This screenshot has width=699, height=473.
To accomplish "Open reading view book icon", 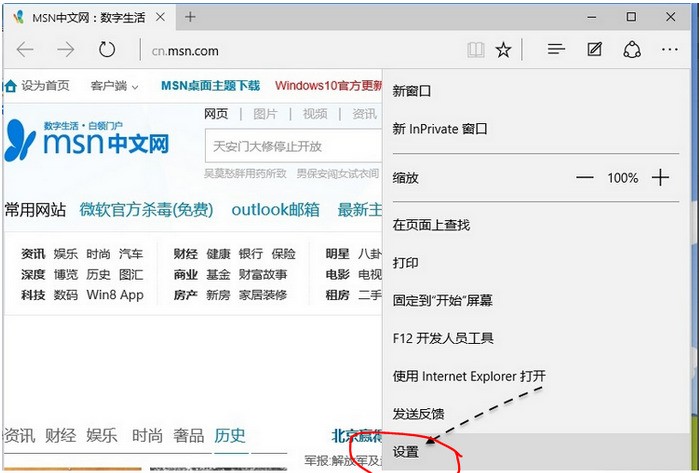I will tap(476, 50).
